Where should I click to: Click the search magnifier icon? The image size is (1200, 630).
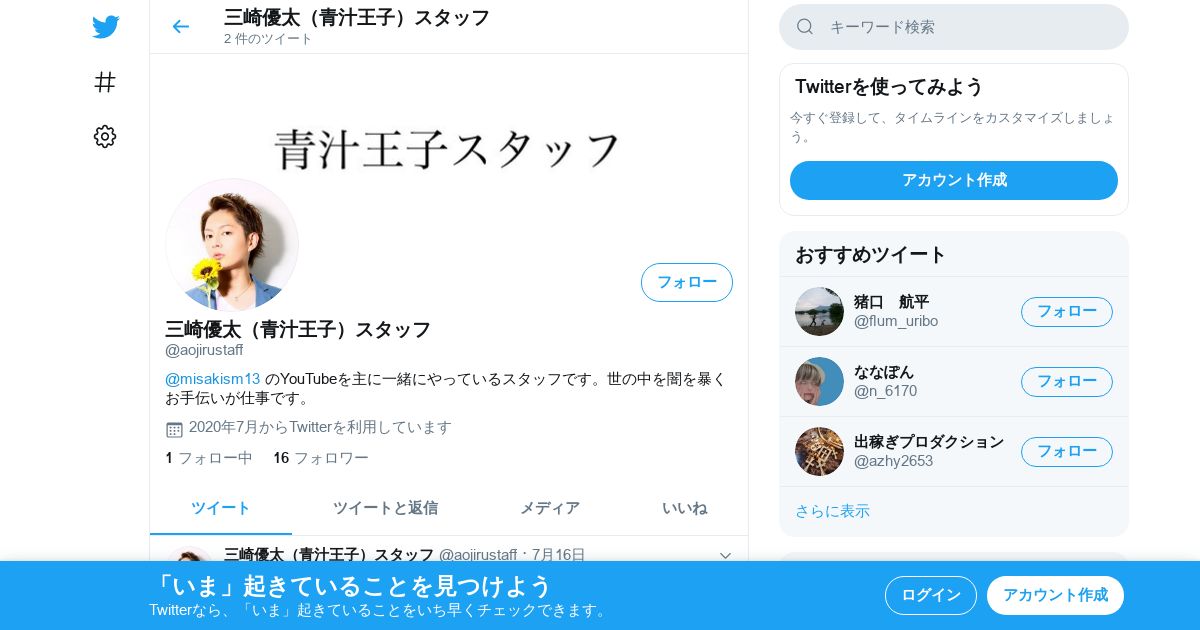point(805,27)
